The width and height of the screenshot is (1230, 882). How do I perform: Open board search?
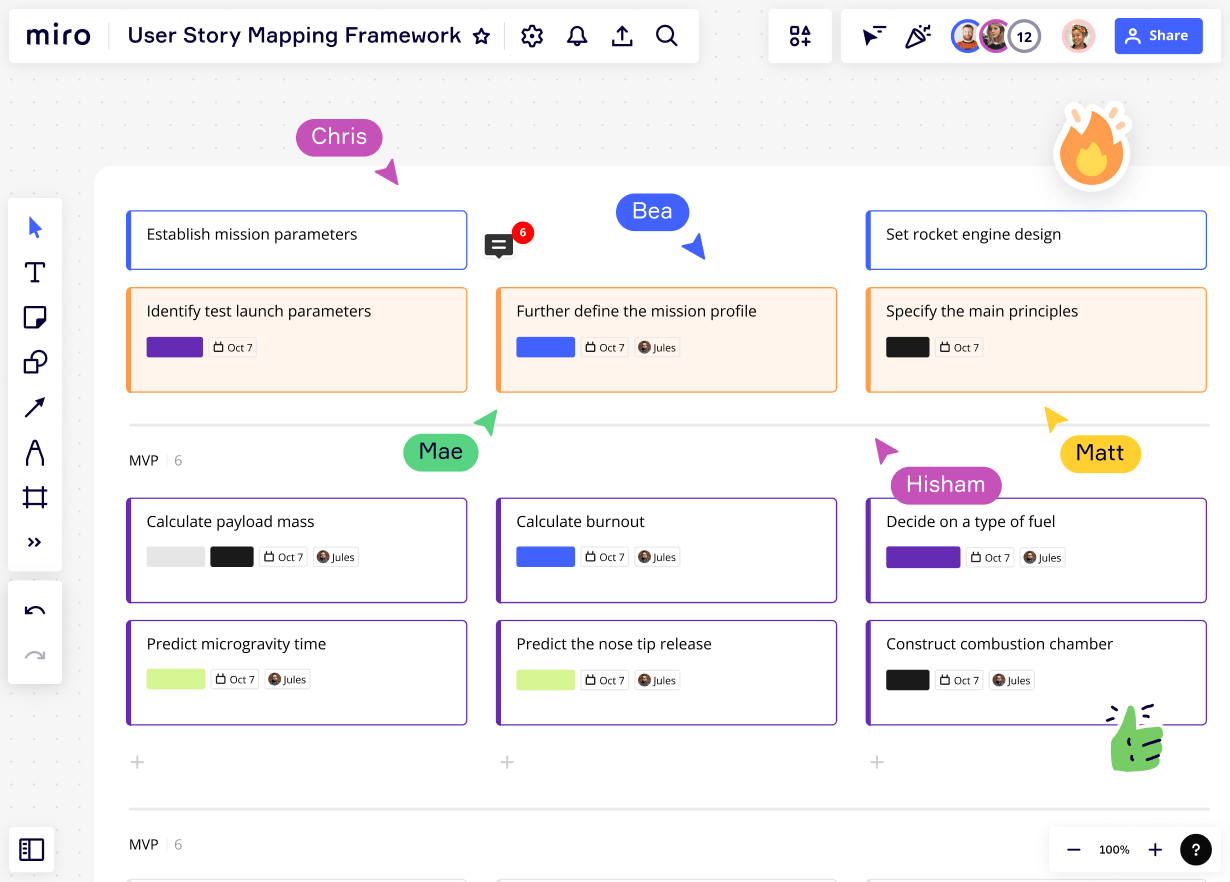(666, 35)
